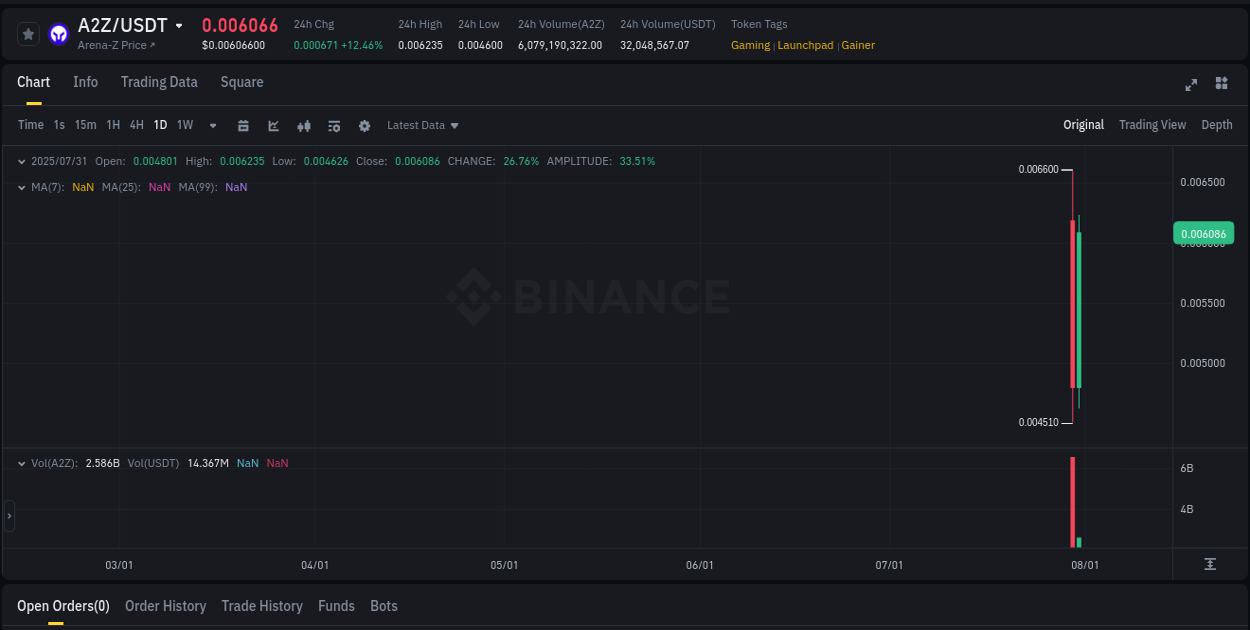Image resolution: width=1250 pixels, height=630 pixels.
Task: Expand the left side panel arrow
Action: 8,515
